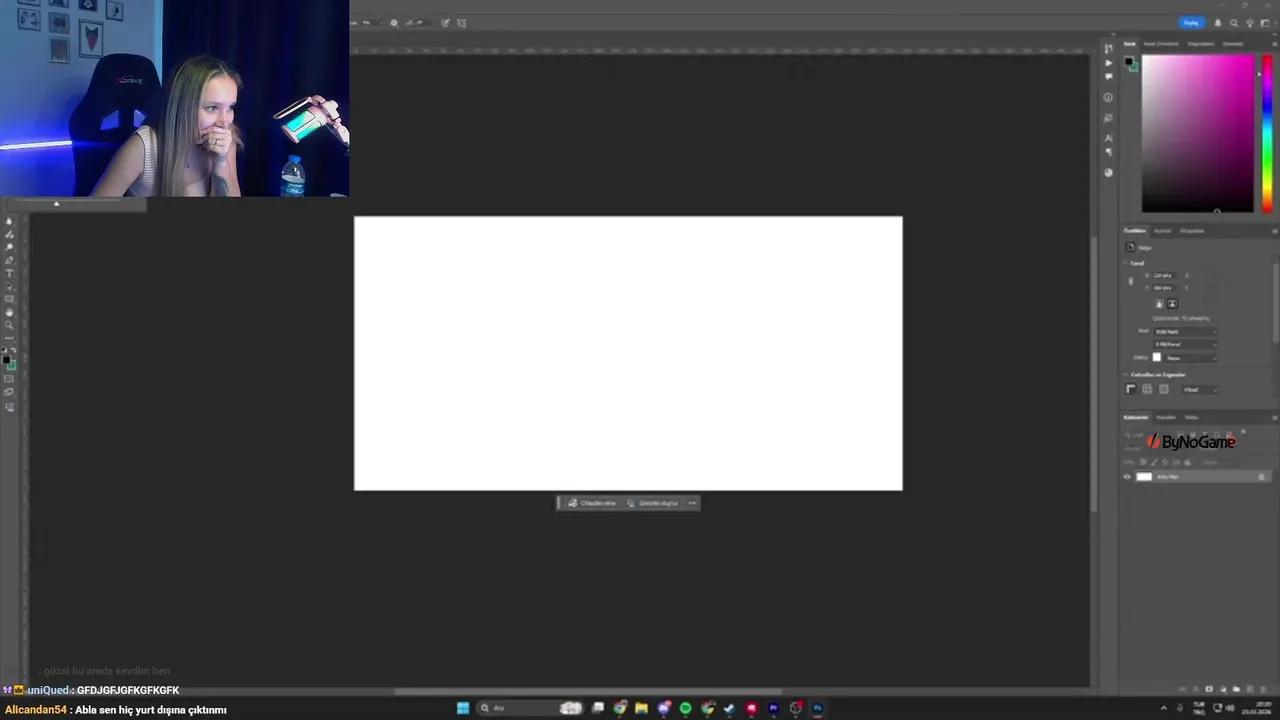Open more options on the contextual task bar
The image size is (1280, 720).
coord(692,503)
